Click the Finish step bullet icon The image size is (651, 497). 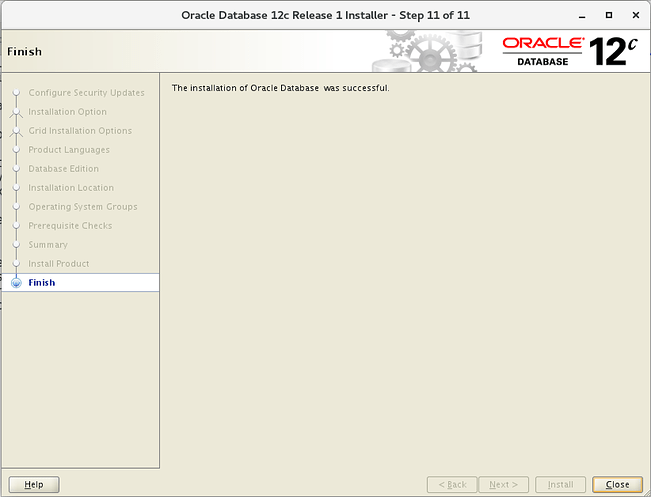click(16, 283)
